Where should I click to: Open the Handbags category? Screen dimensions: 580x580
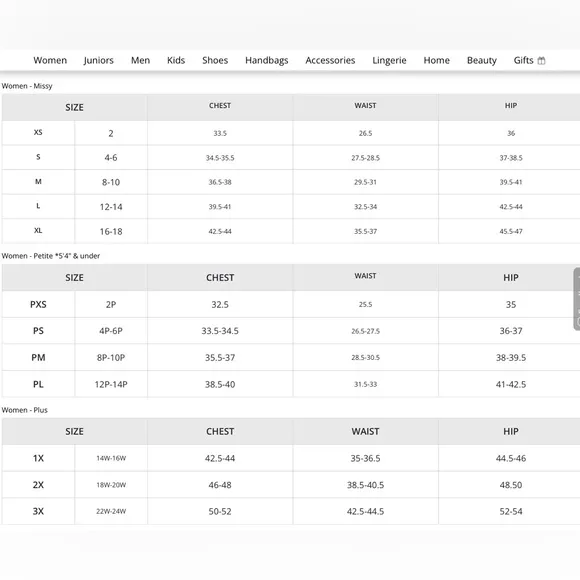(266, 60)
